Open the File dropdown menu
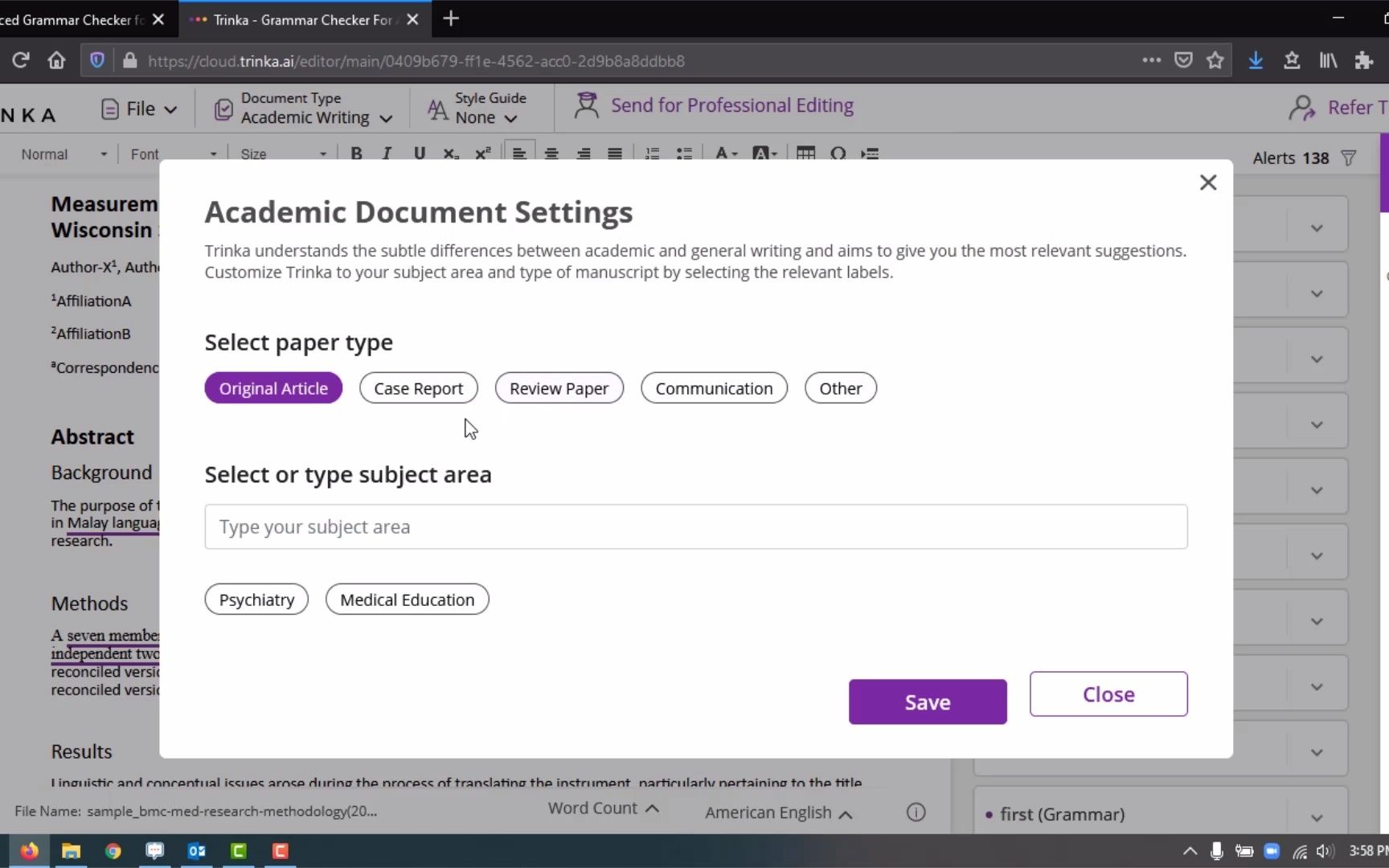 coord(139,108)
